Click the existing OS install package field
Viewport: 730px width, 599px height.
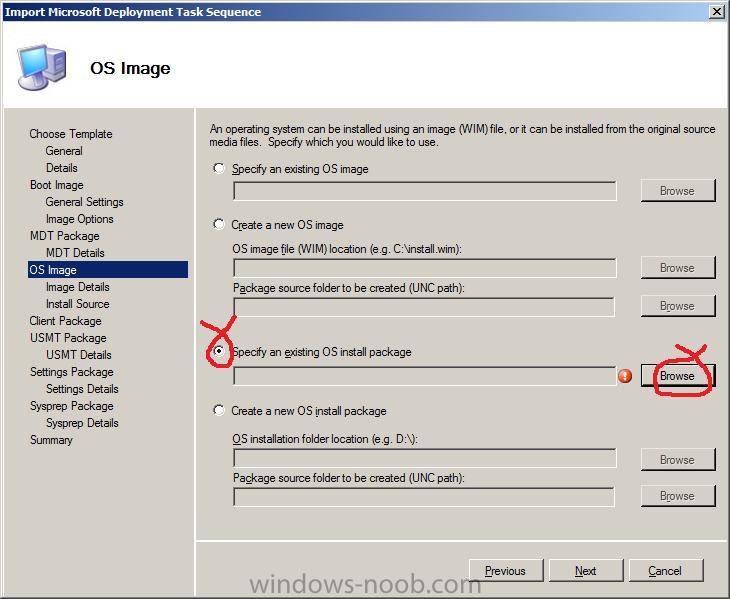click(x=425, y=376)
